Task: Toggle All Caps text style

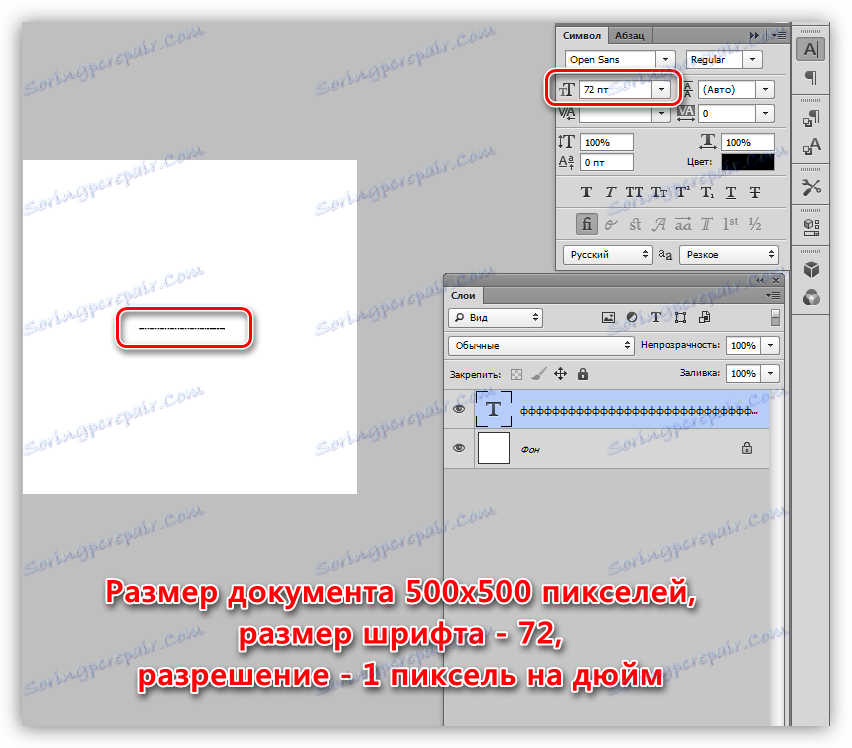Action: click(634, 192)
